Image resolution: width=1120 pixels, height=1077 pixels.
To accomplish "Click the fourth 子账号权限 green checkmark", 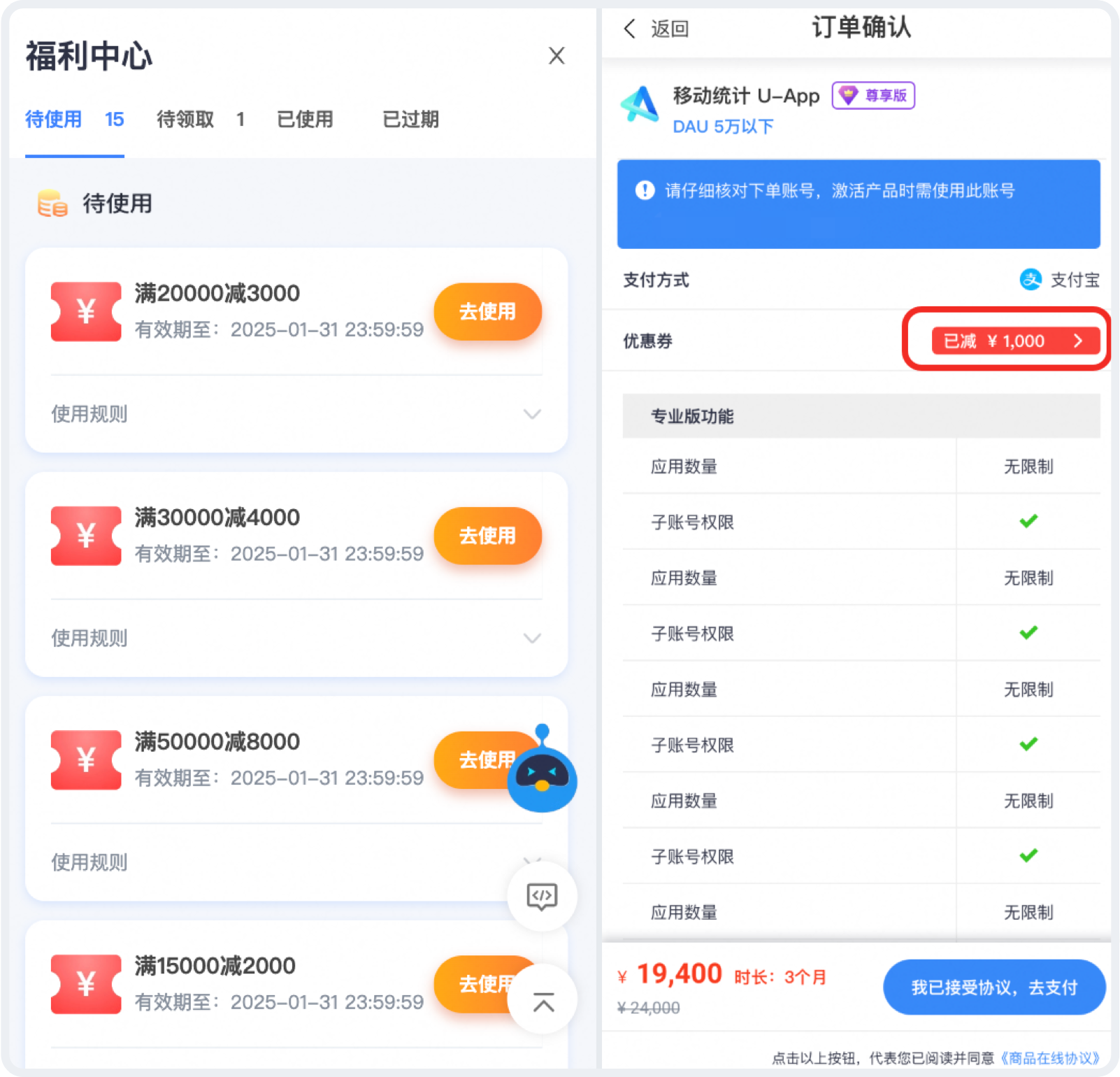I will pos(1028,855).
